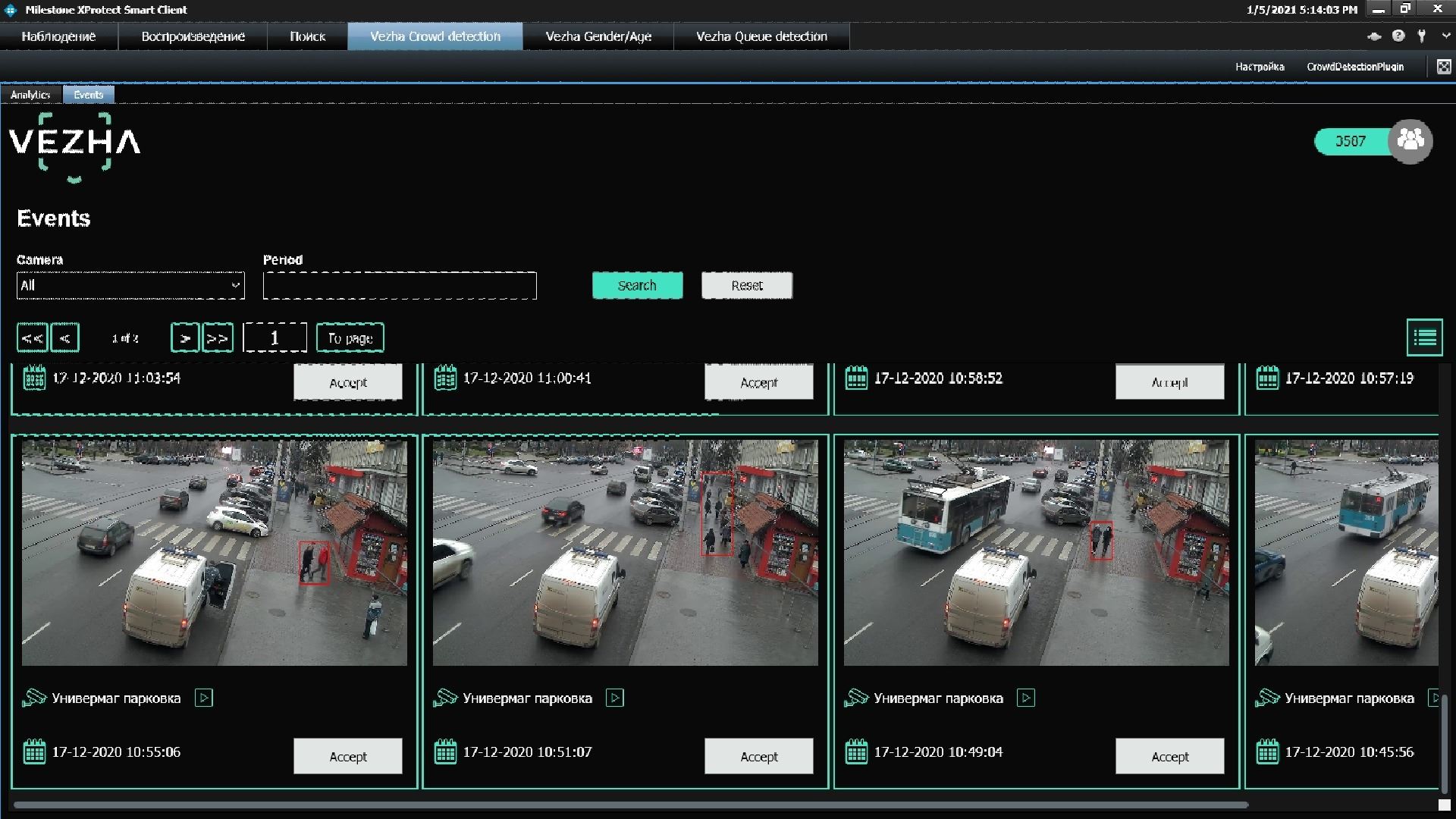Click calendar icon beside 17-12-2020 10:57:19

(x=1267, y=378)
